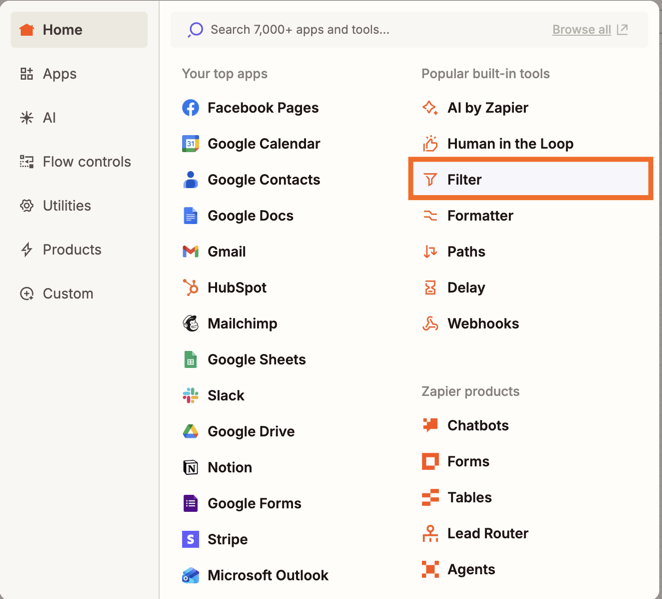Click the Delay hourglass icon
Viewport: 662px width, 599px height.
430,287
